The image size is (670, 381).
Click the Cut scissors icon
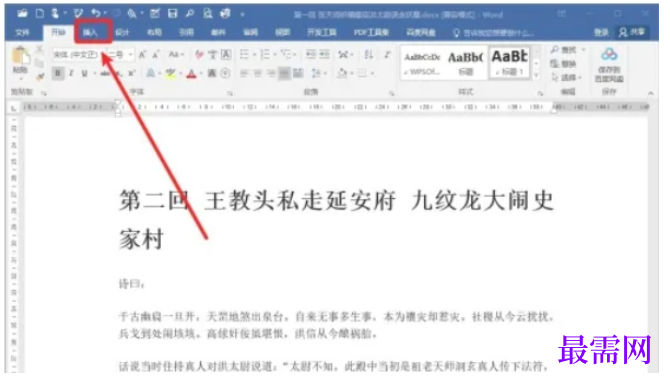pos(40,50)
